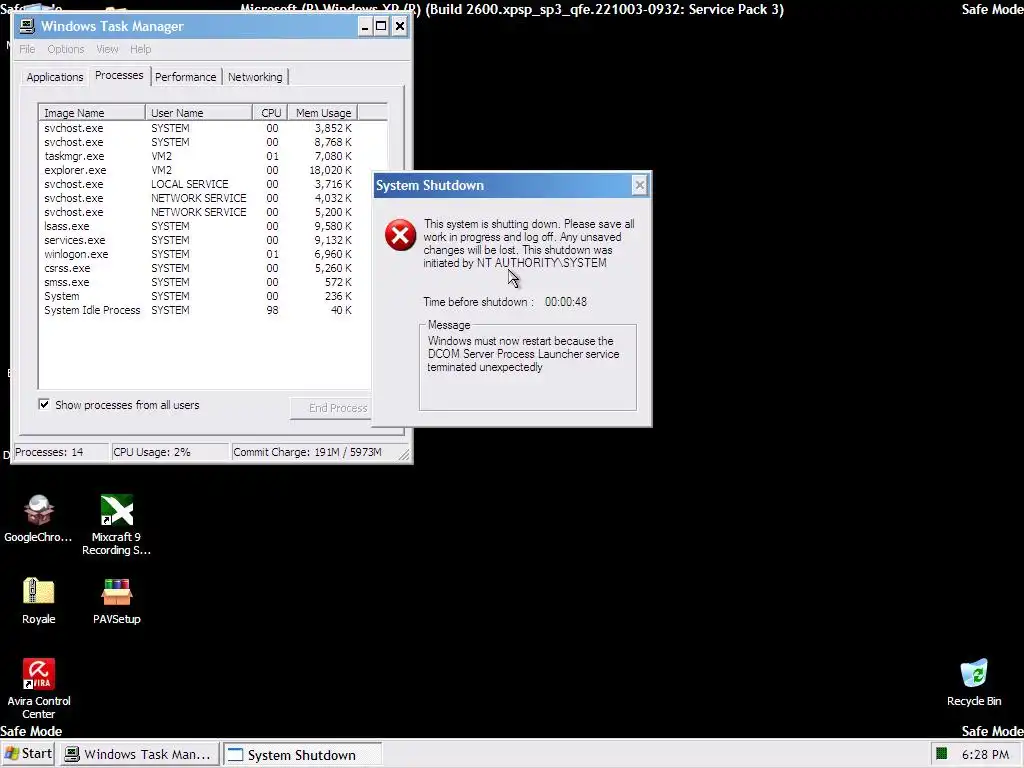Screen dimensions: 1024x768
Task: Select the explorer.exe process row
Action: (x=198, y=170)
